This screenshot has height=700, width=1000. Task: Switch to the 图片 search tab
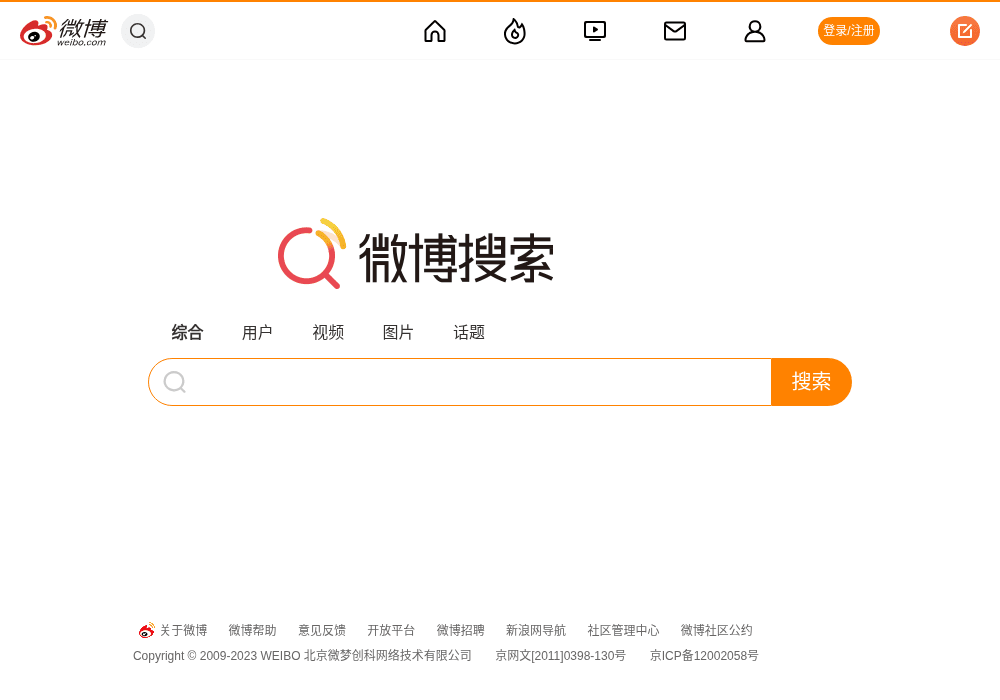coord(398,332)
